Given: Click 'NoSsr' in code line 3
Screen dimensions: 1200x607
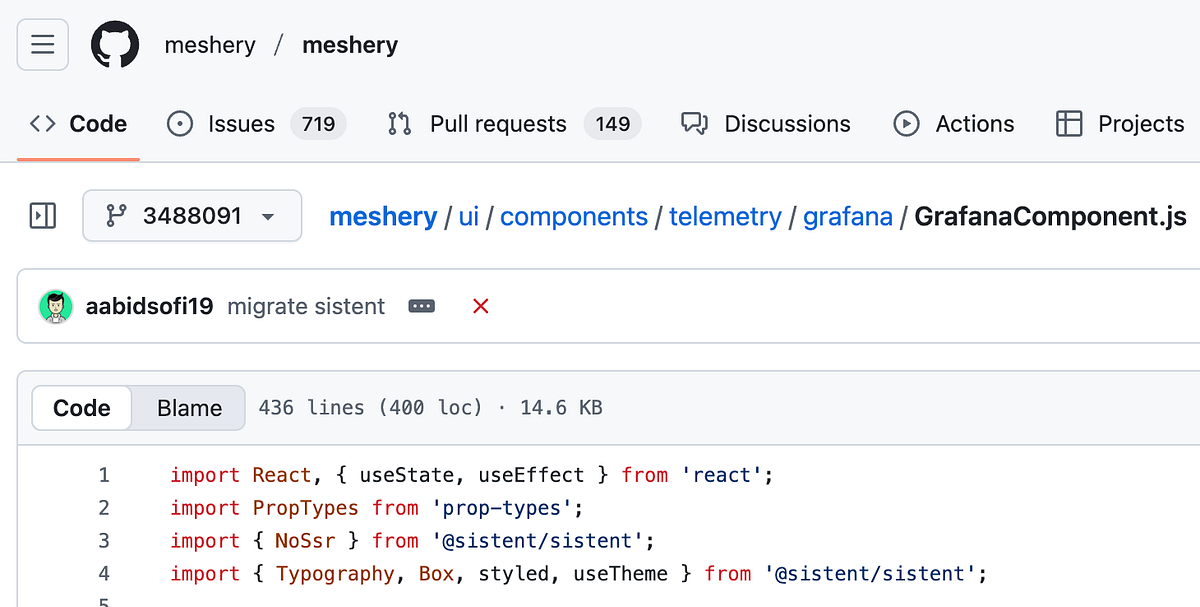Looking at the screenshot, I should tap(305, 541).
